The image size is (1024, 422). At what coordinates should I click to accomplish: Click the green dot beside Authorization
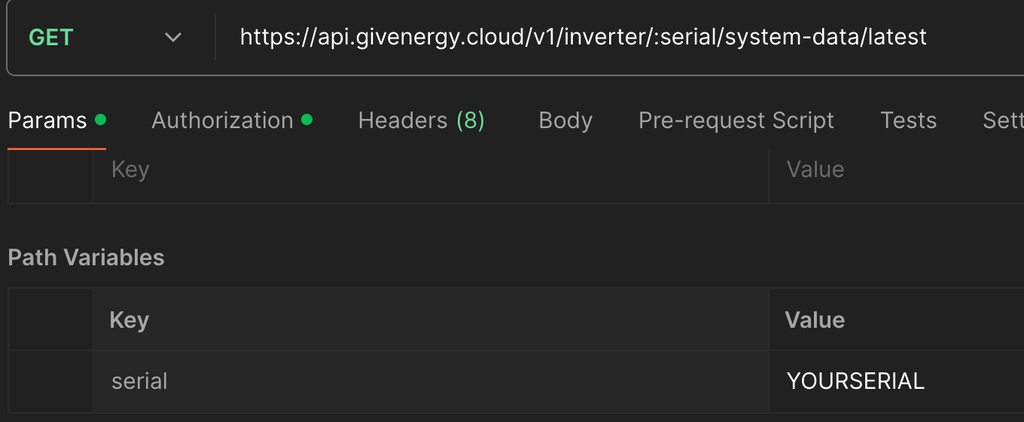[306, 120]
